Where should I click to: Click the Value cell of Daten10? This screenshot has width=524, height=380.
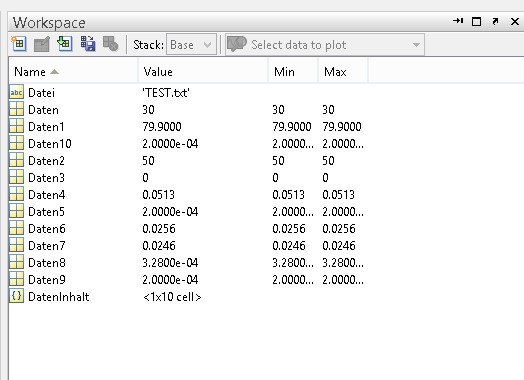point(170,144)
